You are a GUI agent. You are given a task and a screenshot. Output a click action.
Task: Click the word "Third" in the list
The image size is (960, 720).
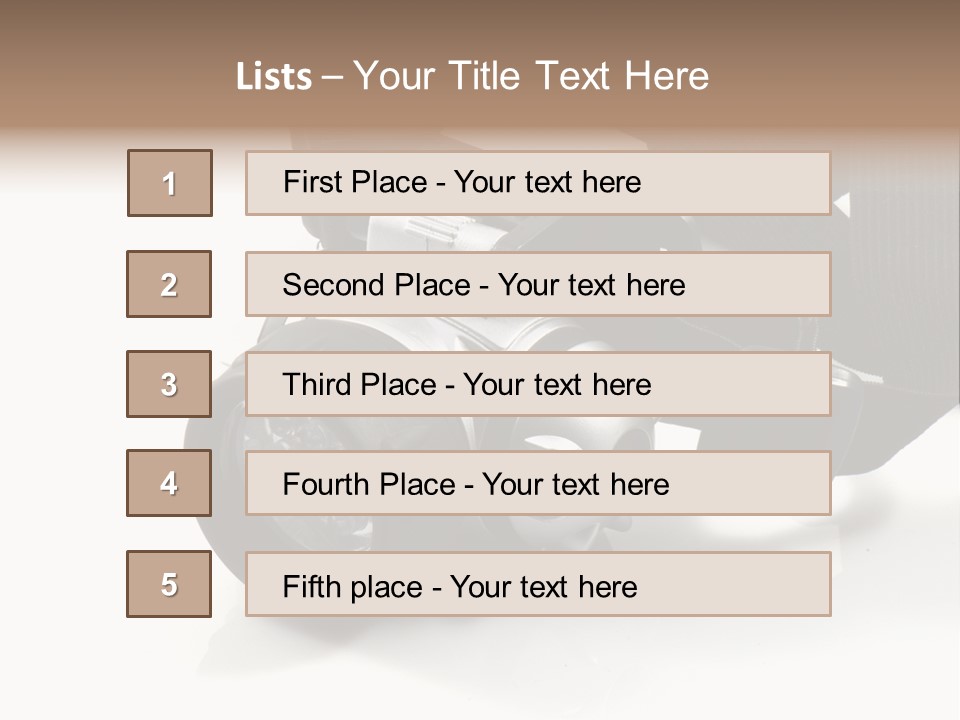click(x=318, y=385)
